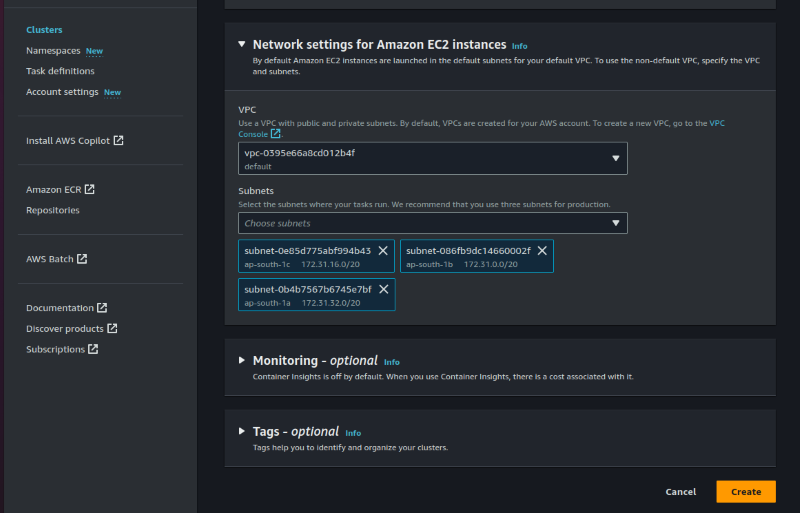The width and height of the screenshot is (800, 513).
Task: Go to Clusters in sidebar
Action: (x=44, y=30)
